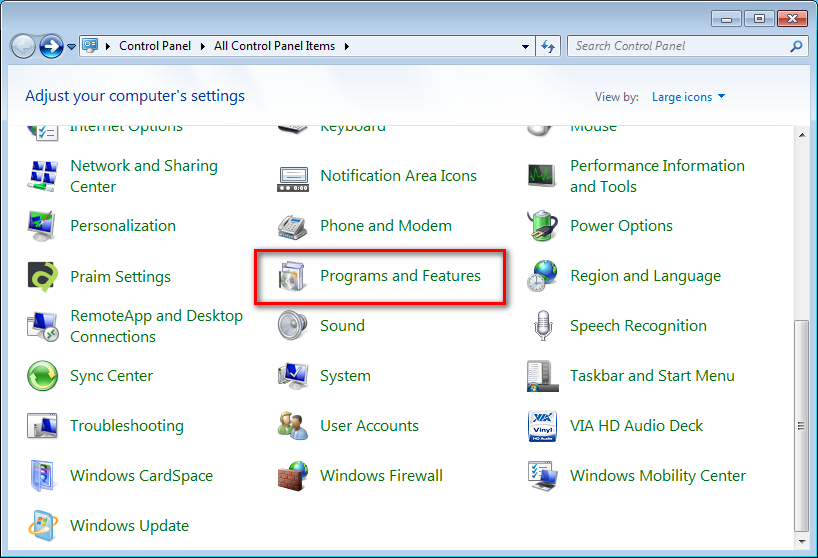Image resolution: width=818 pixels, height=558 pixels.
Task: Click the Windows Mobility Center icon
Action: pyautogui.click(x=542, y=476)
